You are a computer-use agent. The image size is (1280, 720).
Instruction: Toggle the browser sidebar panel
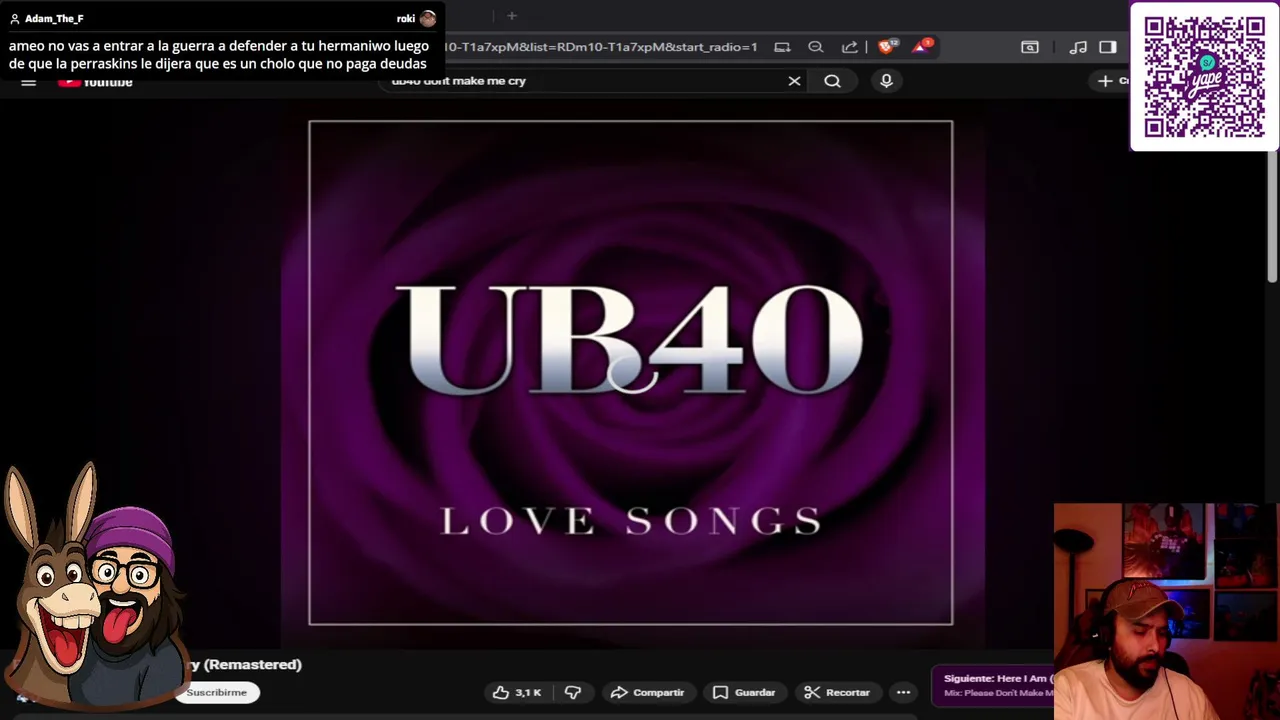(x=1107, y=47)
